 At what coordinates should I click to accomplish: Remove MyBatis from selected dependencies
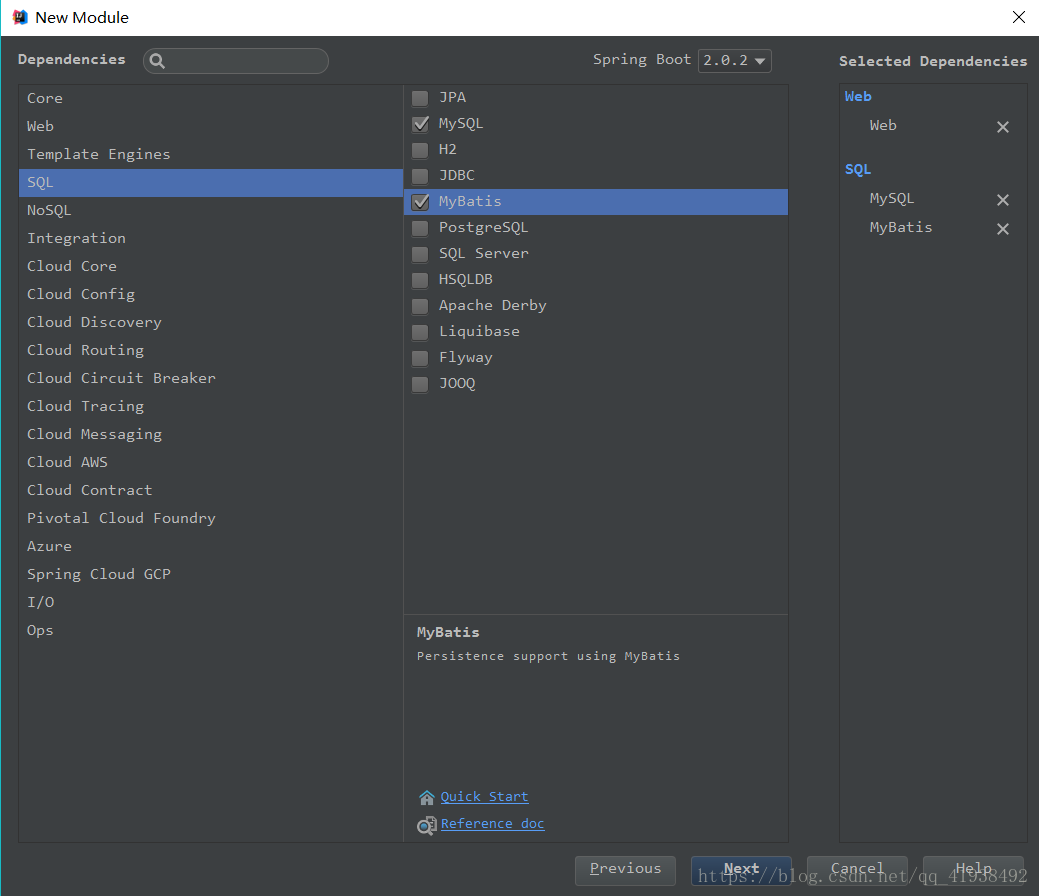click(1003, 229)
